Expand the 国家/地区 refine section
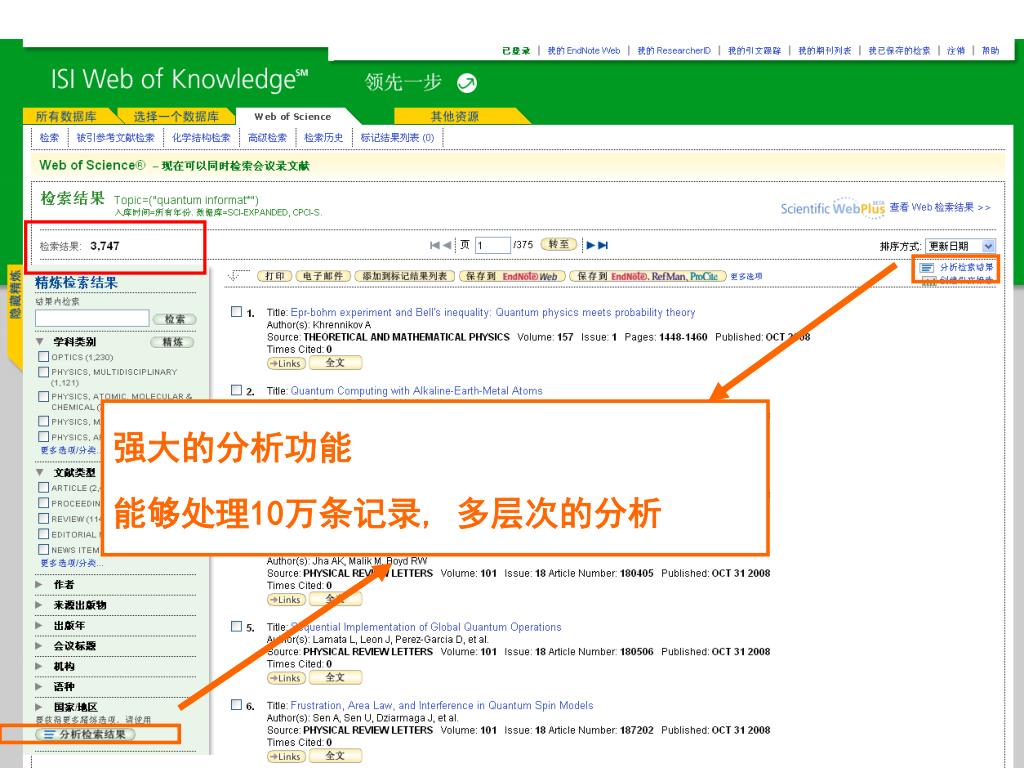The image size is (1024, 768). point(39,707)
